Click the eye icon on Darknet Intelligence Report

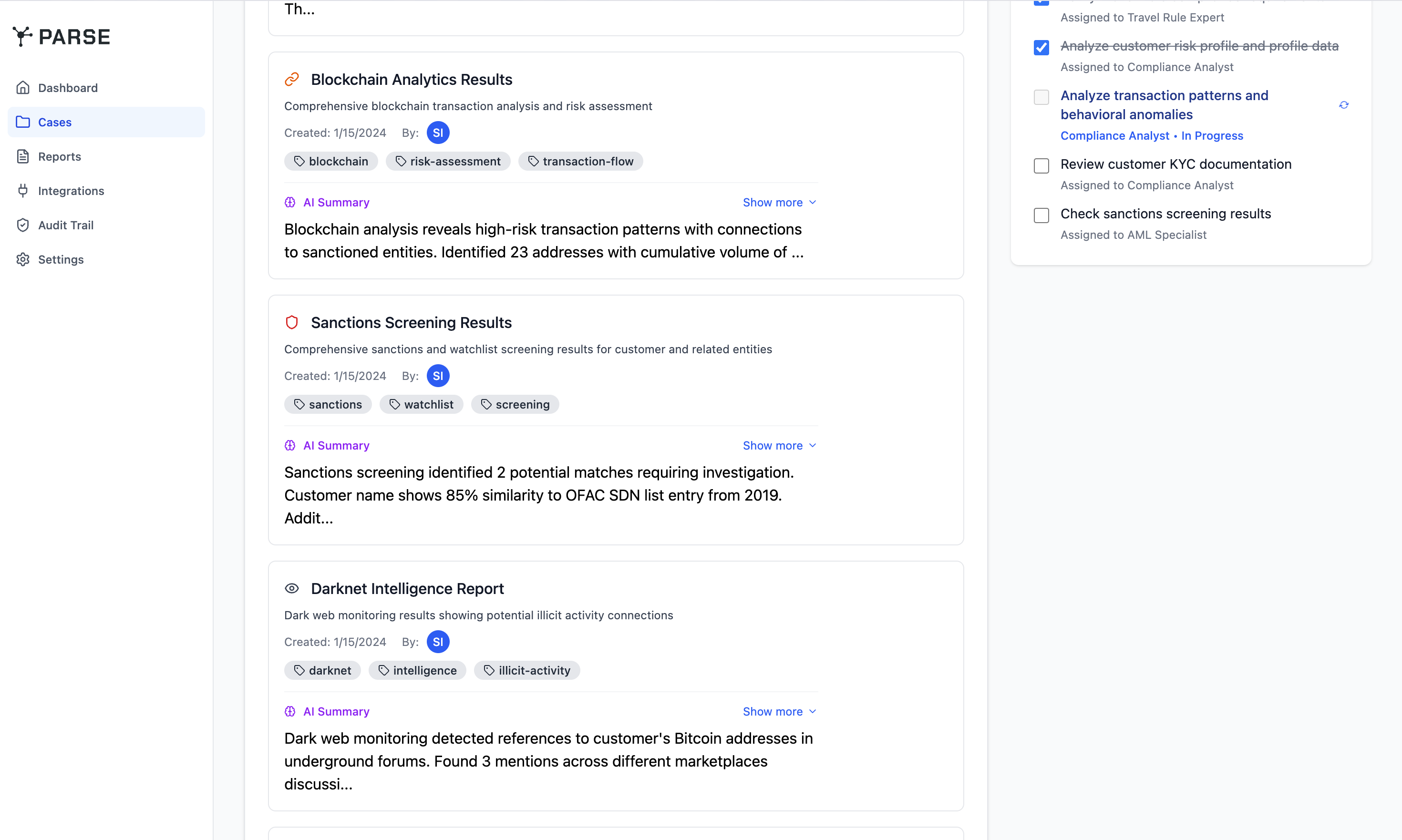pyautogui.click(x=292, y=588)
